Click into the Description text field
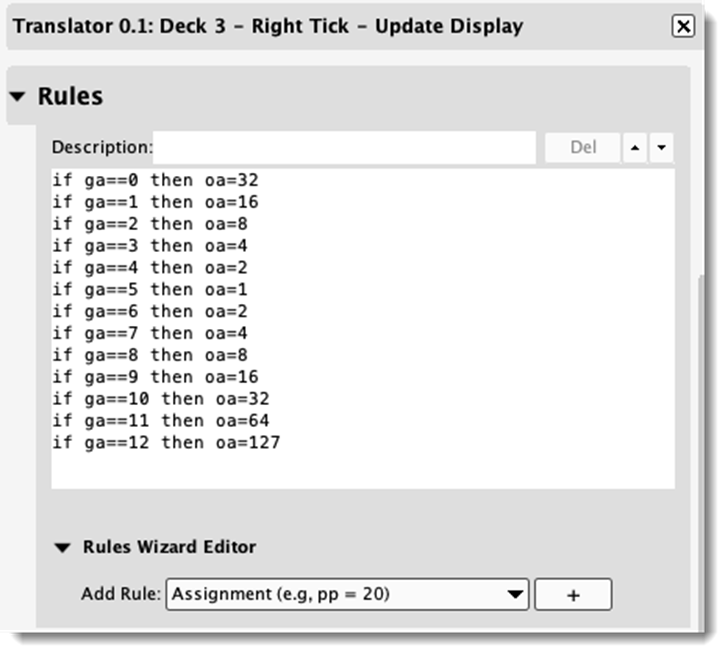This screenshot has height=656, width=728. [344, 148]
